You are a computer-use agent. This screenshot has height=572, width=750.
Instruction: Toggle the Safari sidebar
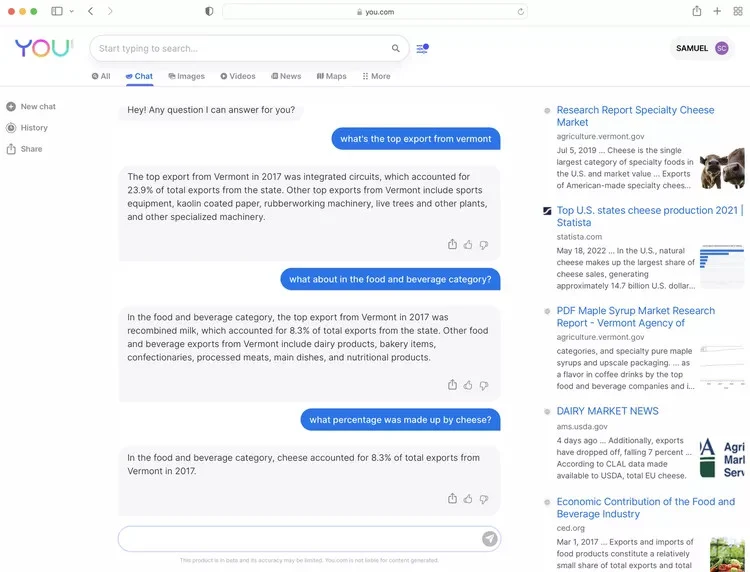[x=57, y=11]
